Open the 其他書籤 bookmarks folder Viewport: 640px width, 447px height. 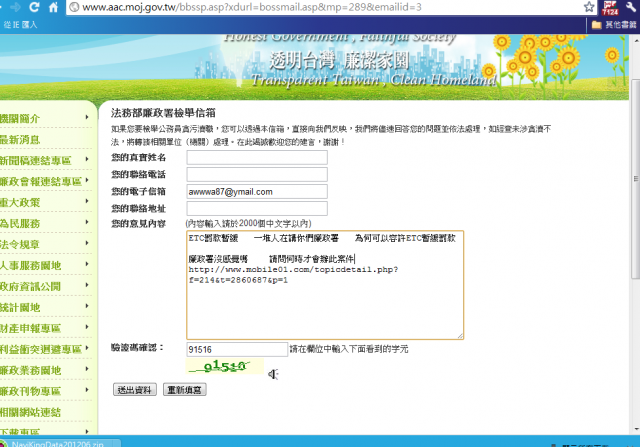tap(614, 25)
